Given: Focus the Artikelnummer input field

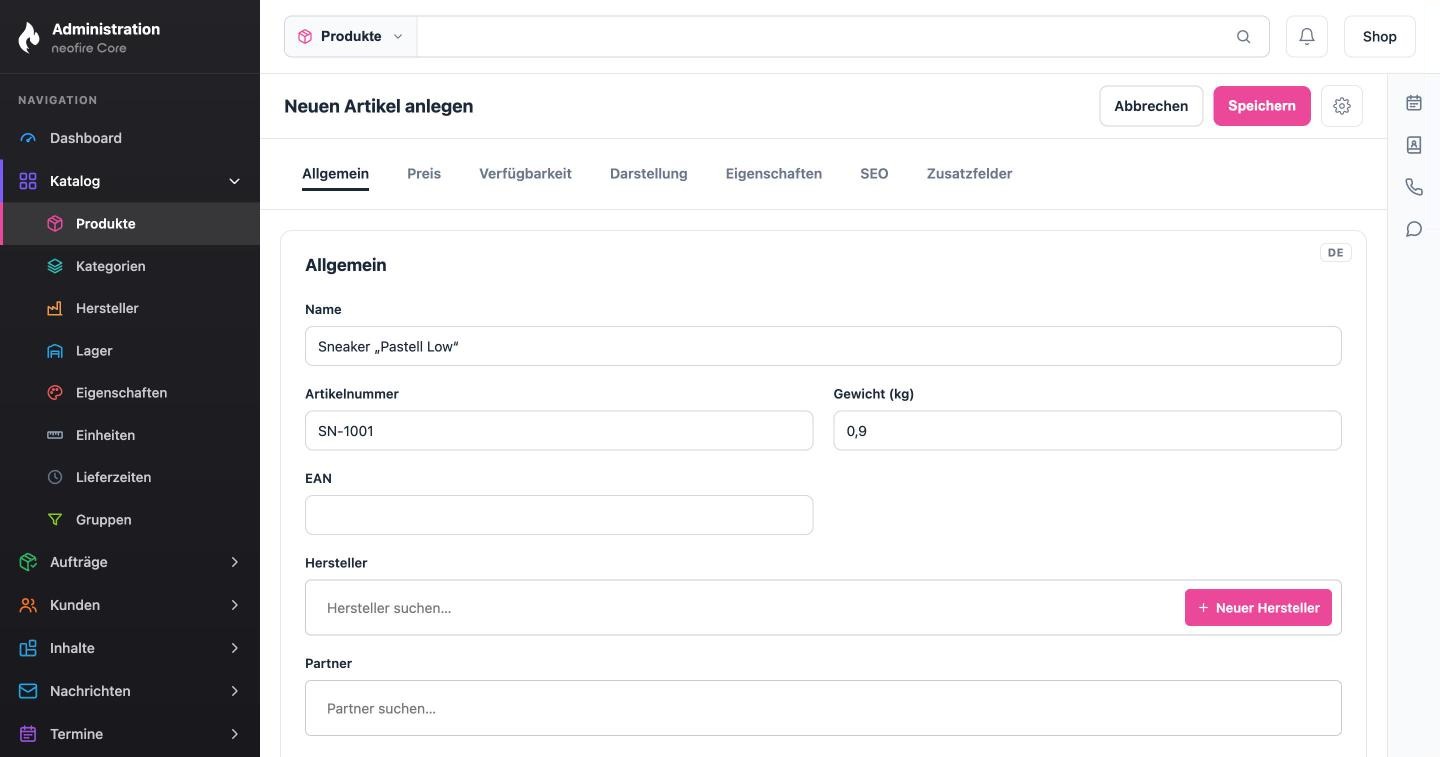Looking at the screenshot, I should click(x=559, y=431).
